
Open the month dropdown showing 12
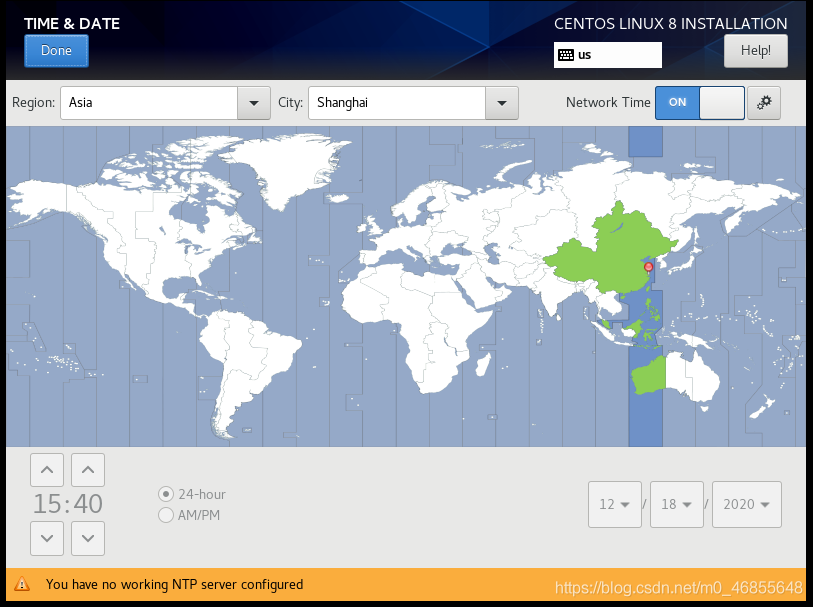[x=615, y=504]
